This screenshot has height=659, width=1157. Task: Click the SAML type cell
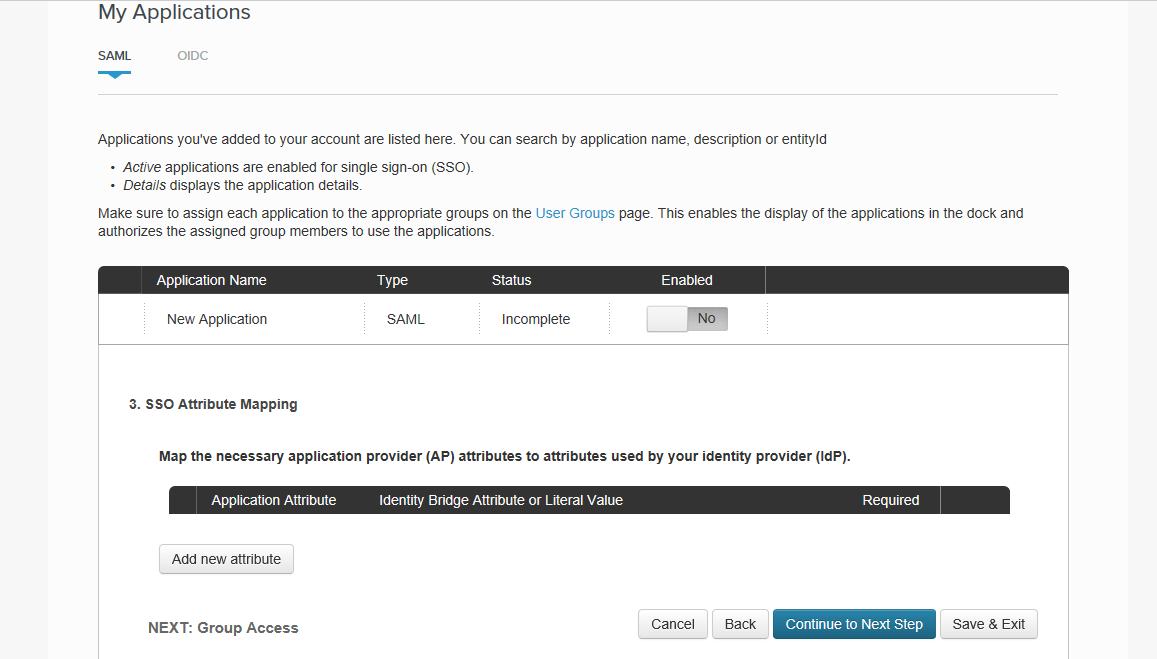[x=406, y=320]
